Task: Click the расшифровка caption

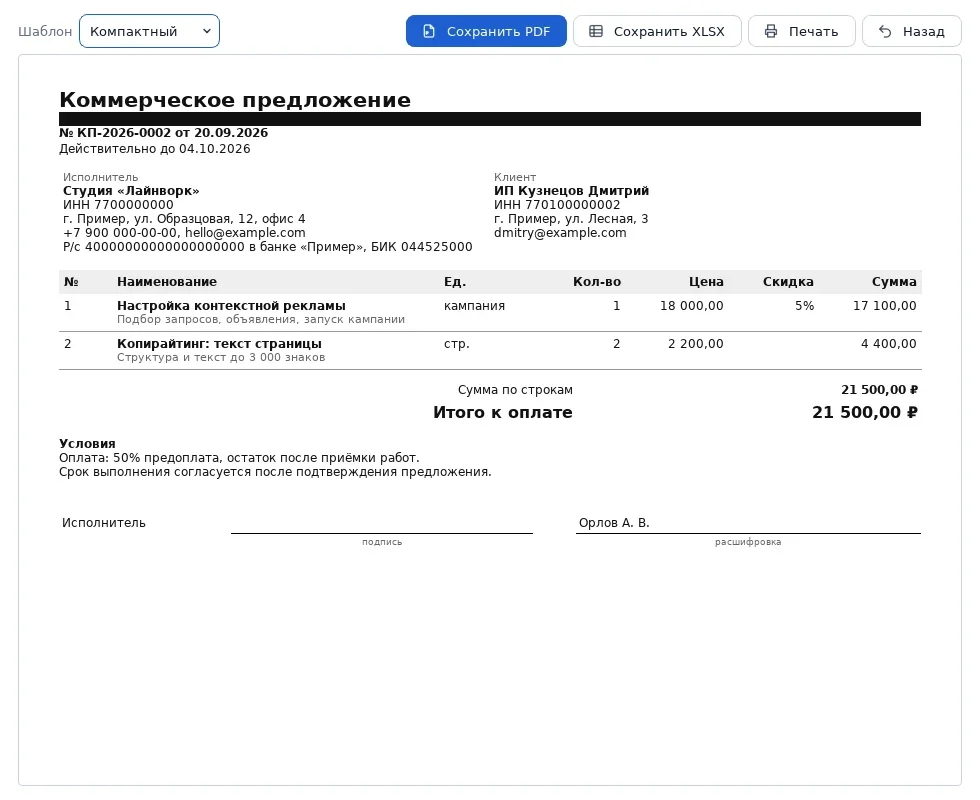Action: click(748, 542)
